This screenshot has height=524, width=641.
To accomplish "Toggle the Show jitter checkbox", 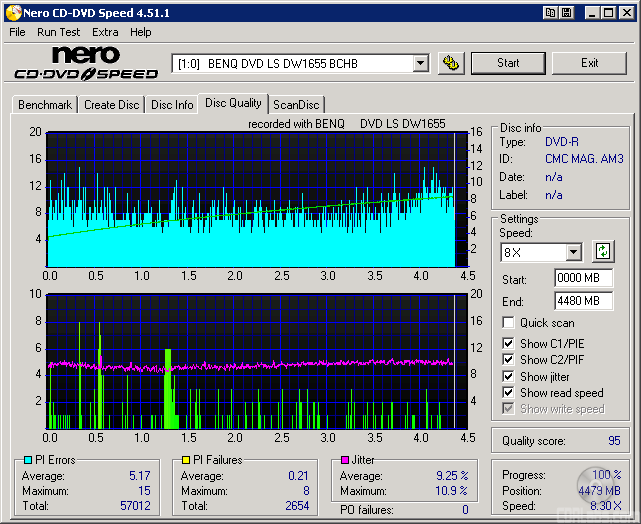I will [x=508, y=377].
